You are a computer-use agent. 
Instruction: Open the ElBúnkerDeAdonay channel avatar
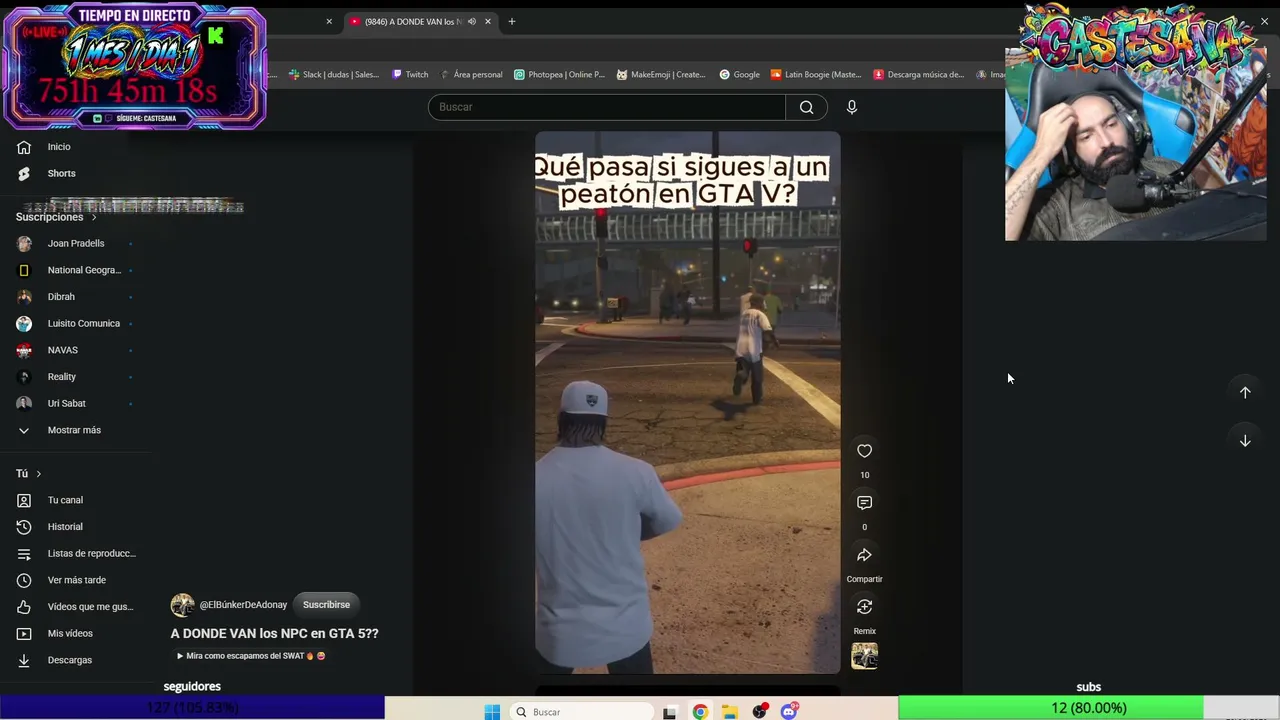tap(182, 605)
